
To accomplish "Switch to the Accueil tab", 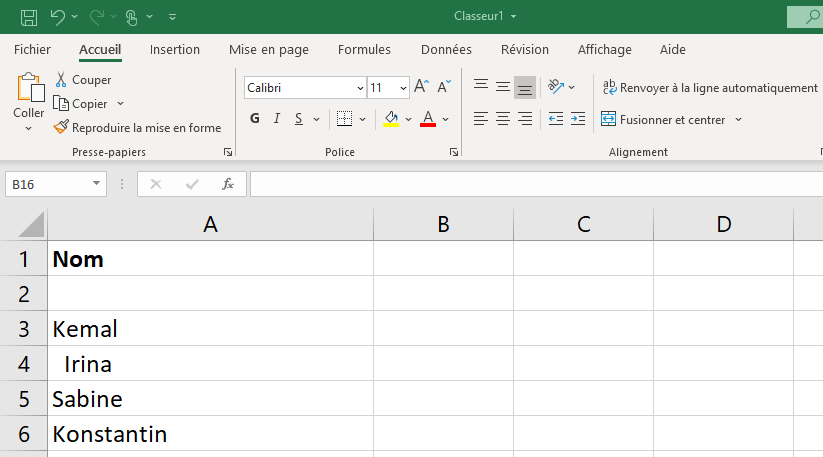I will [x=100, y=50].
